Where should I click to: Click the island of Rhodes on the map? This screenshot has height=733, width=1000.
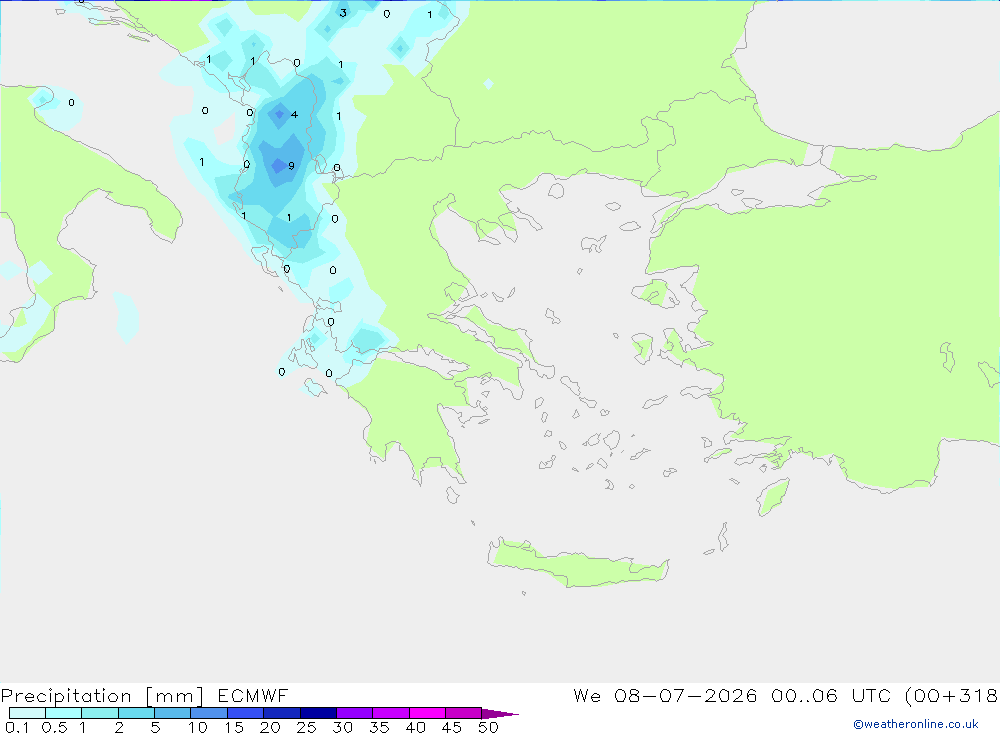tap(773, 496)
